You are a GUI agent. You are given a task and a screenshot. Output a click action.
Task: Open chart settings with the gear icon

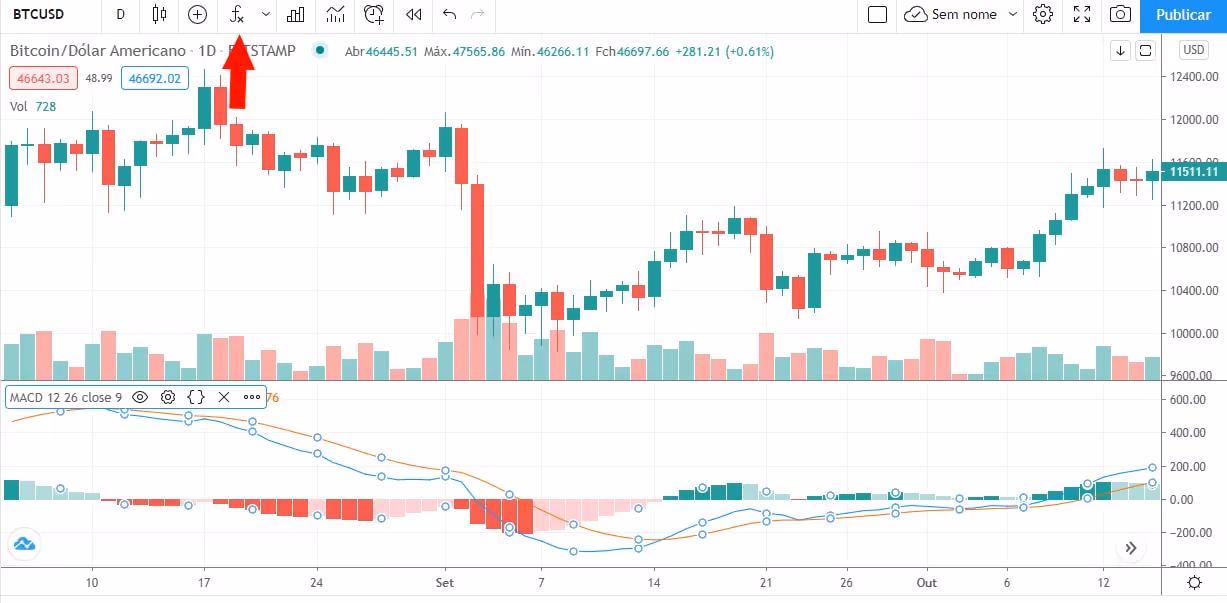1041,15
